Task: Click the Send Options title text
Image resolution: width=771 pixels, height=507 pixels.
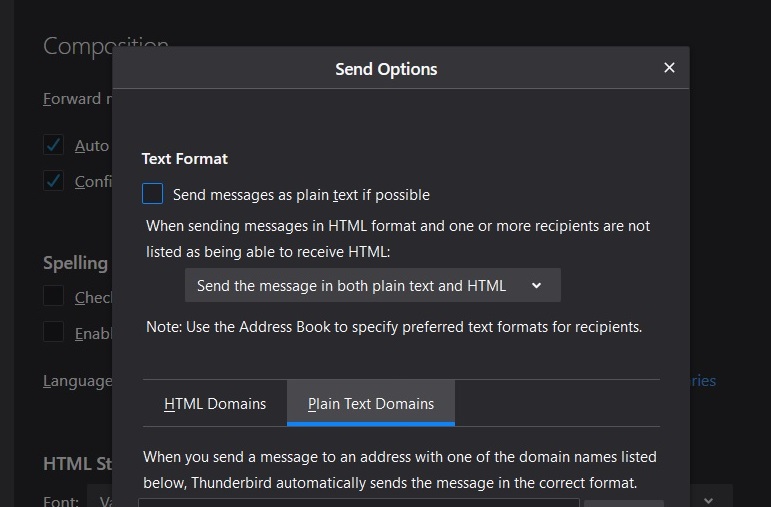Action: tap(386, 69)
